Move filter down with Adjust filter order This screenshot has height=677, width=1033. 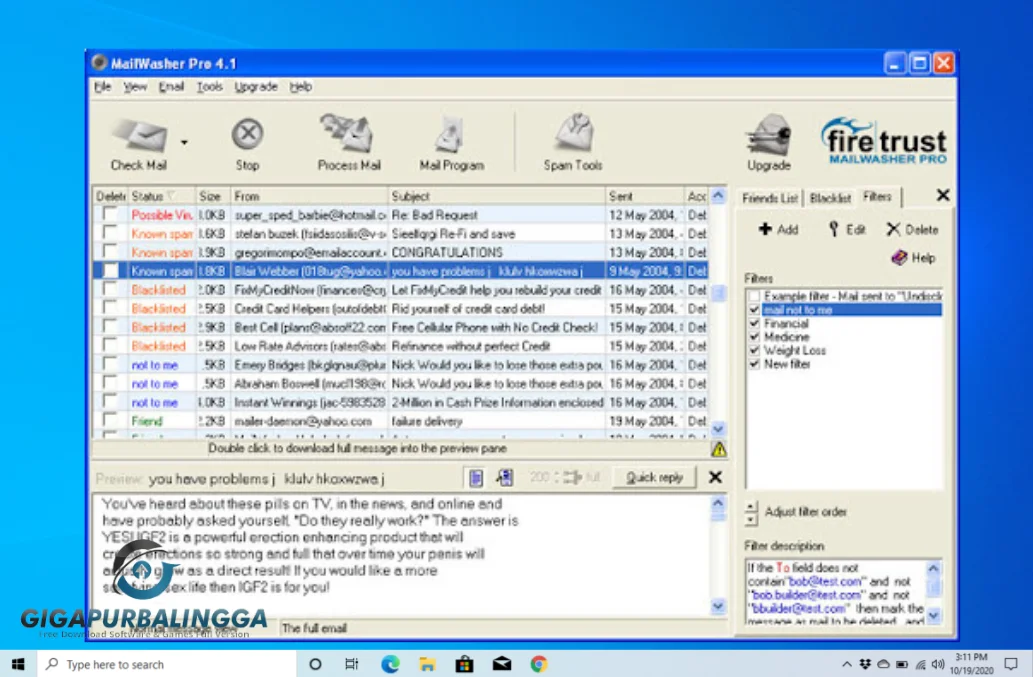tap(751, 519)
